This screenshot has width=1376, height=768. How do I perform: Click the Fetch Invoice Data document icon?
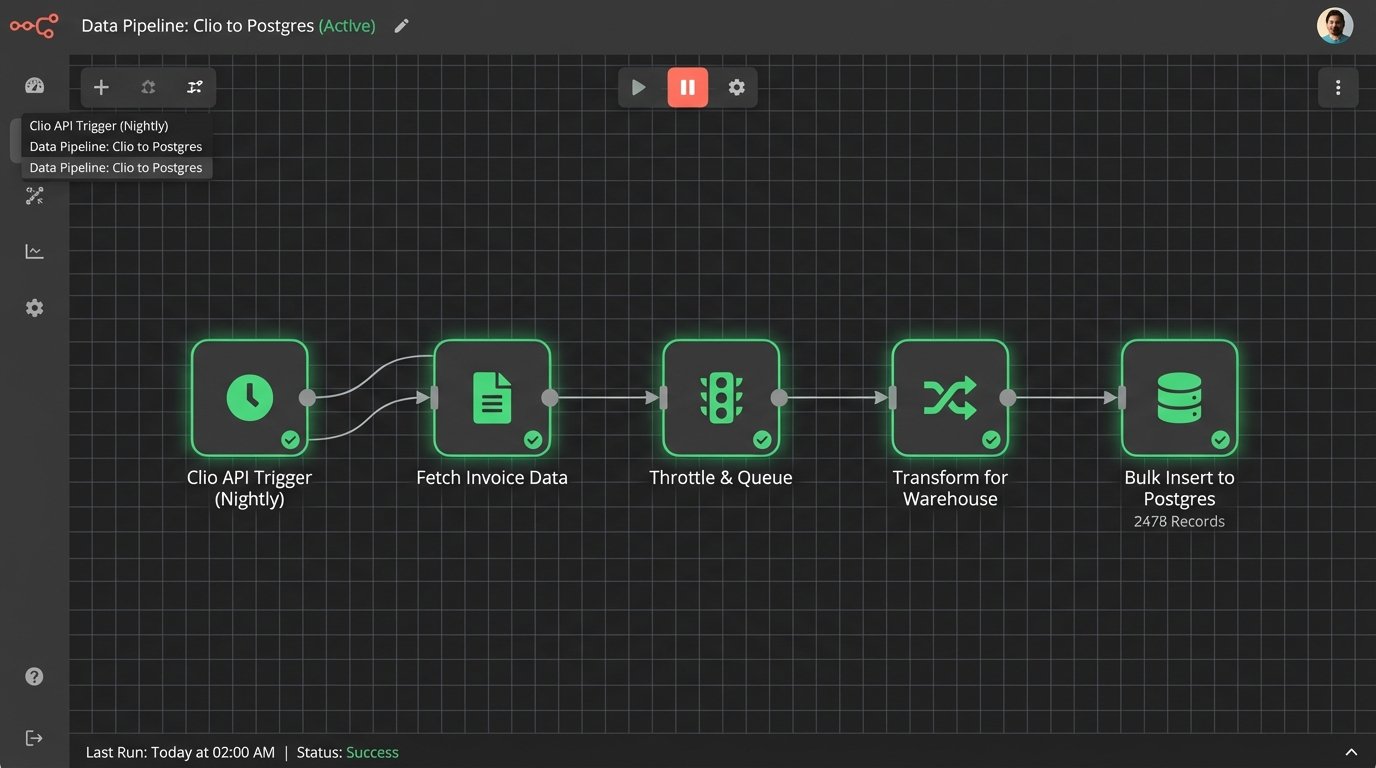tap(492, 396)
